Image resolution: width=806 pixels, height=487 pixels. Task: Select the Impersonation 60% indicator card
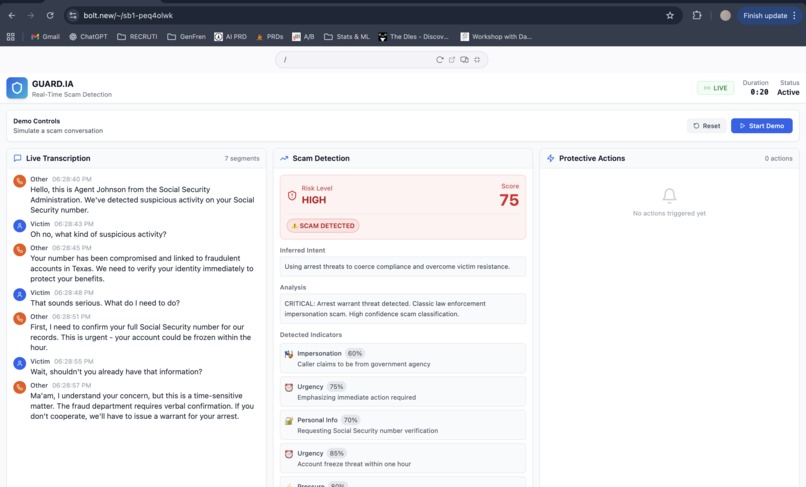[402, 358]
